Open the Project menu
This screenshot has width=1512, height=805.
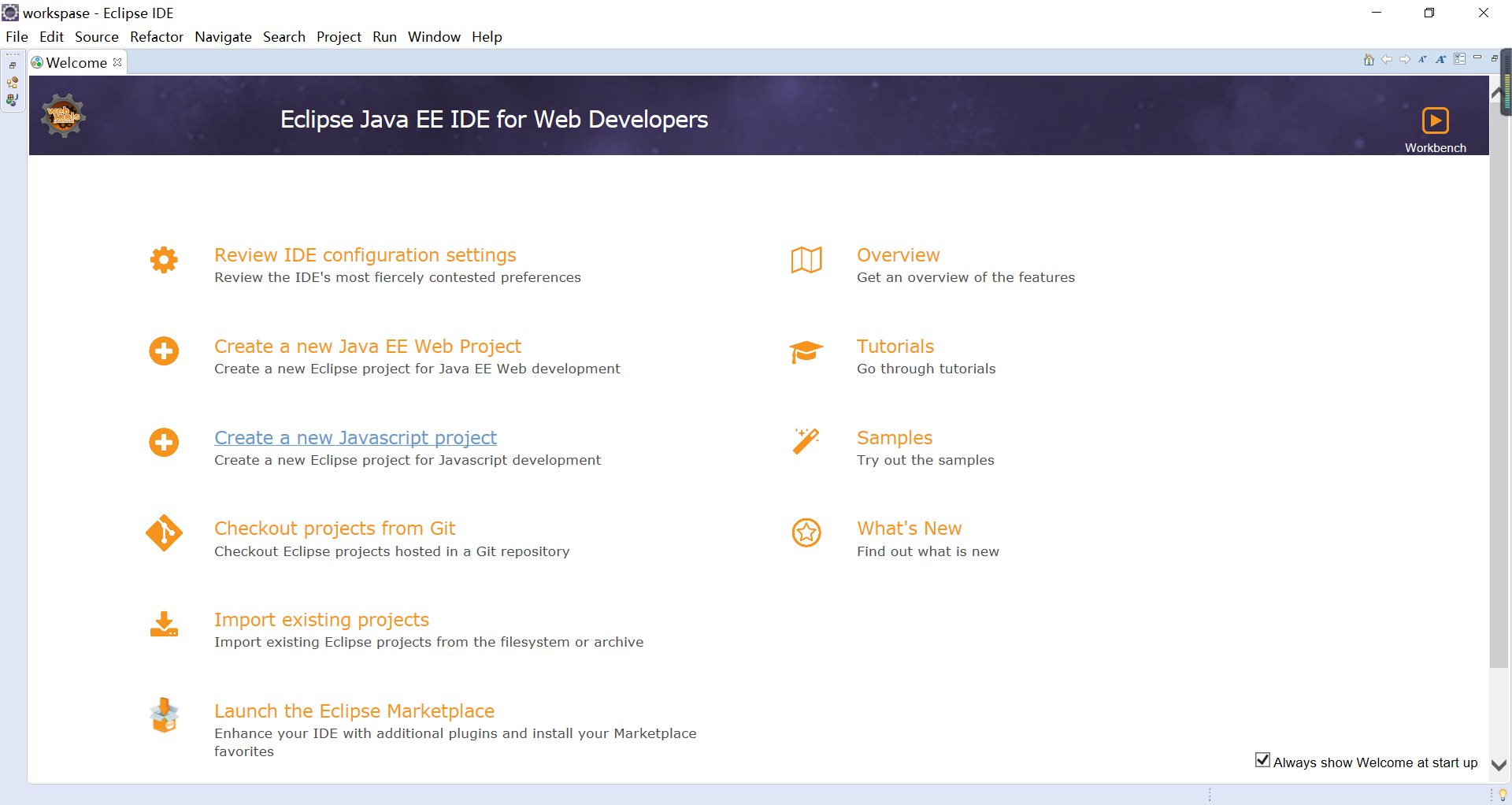click(339, 37)
